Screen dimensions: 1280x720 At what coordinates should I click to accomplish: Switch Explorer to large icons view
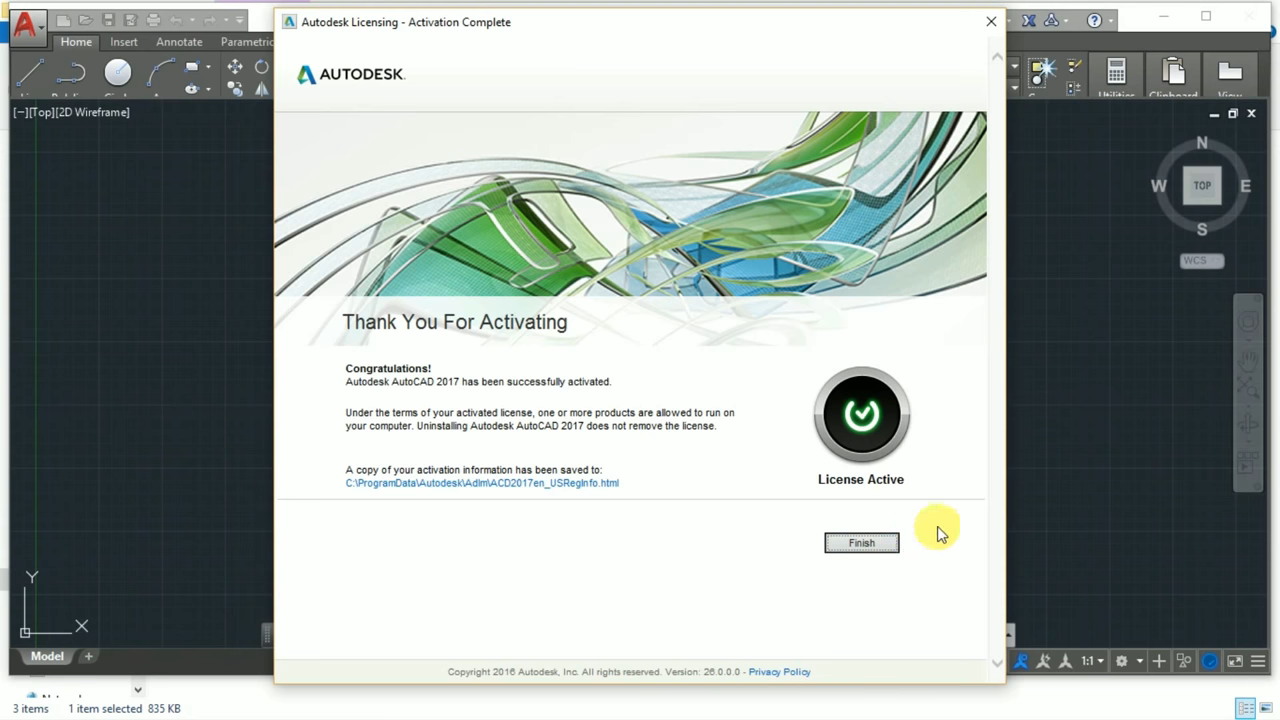pyautogui.click(x=1266, y=708)
